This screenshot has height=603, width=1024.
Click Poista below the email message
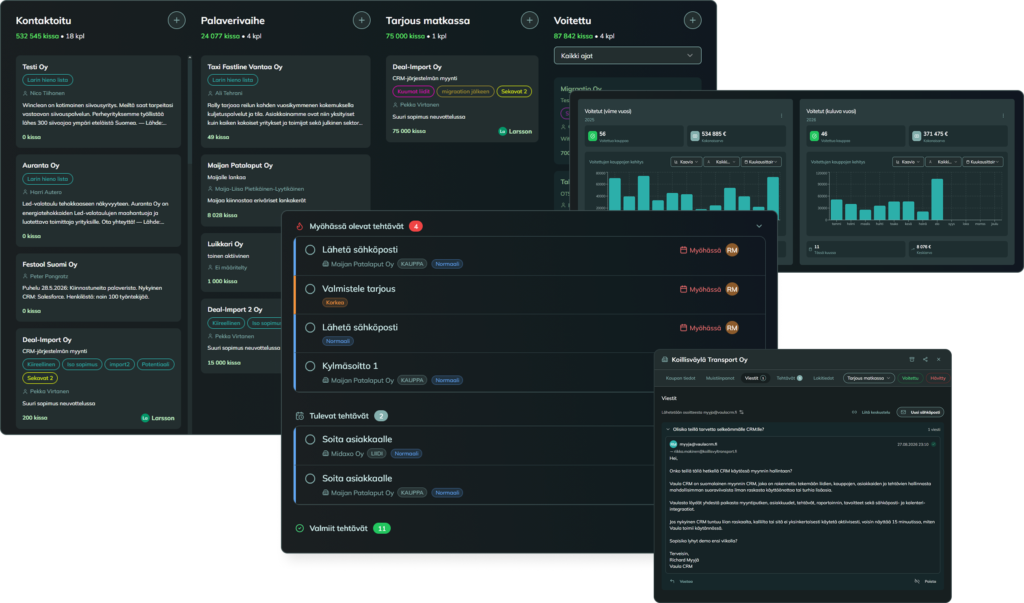925,581
